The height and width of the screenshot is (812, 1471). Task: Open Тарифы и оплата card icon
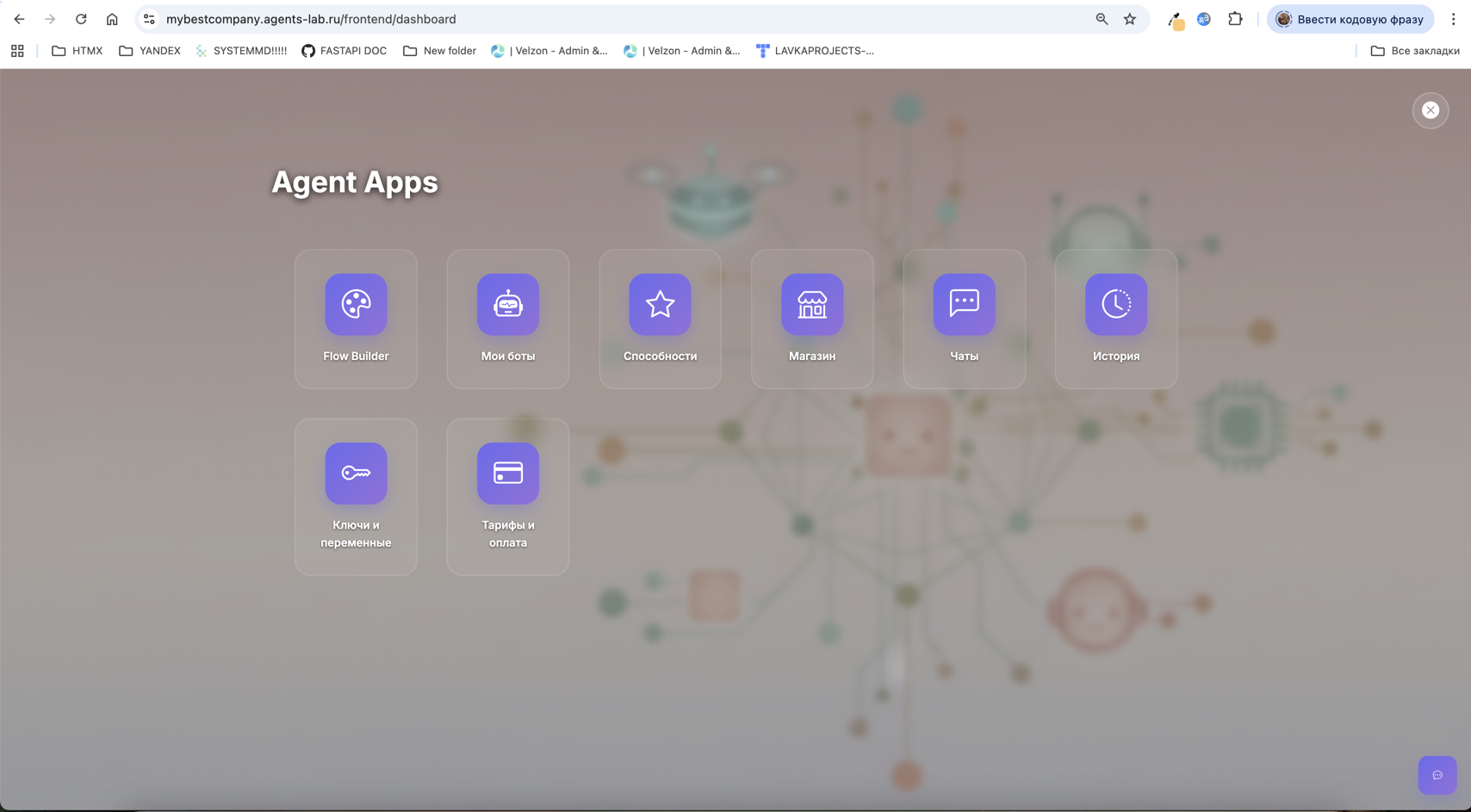pyautogui.click(x=507, y=474)
